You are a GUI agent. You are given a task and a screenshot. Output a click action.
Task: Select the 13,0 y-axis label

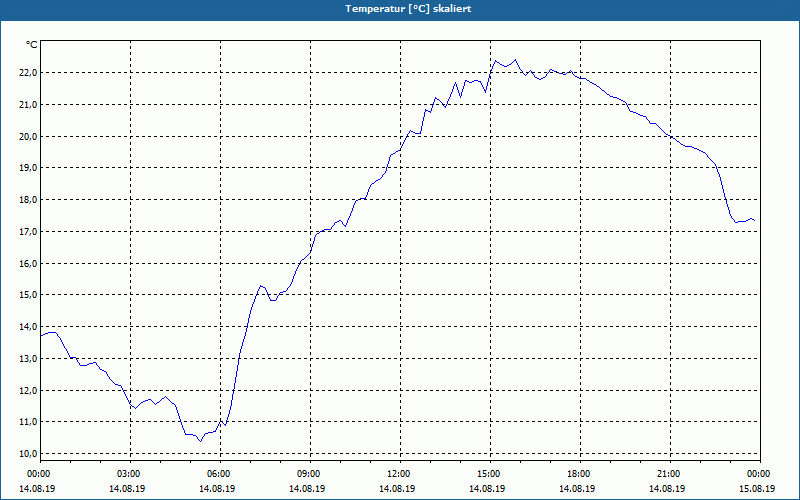tap(29, 359)
